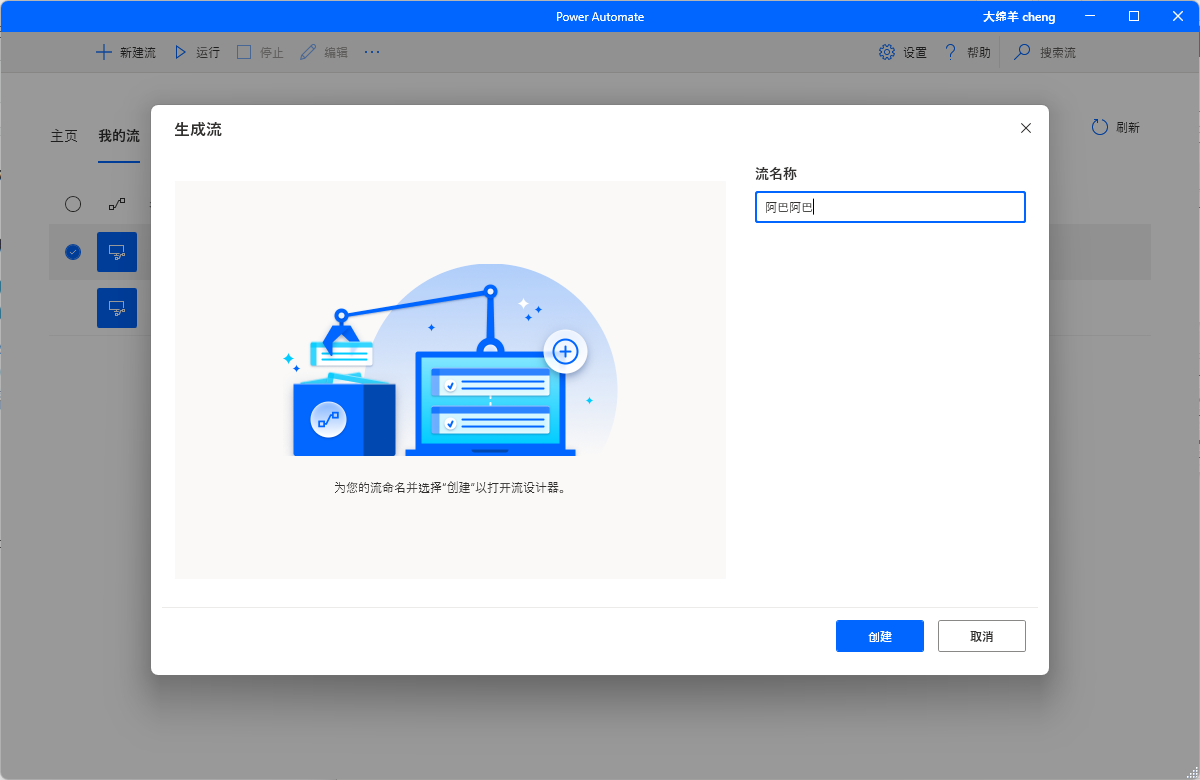Click the 搜索流 search box
The image size is (1200, 780).
click(1044, 52)
